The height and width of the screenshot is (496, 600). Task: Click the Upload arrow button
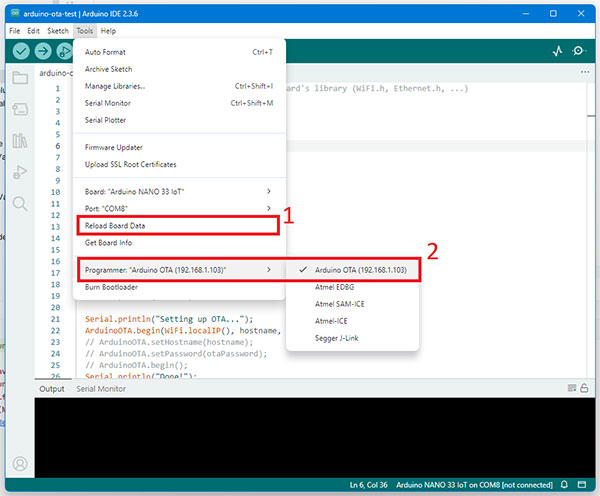click(x=43, y=51)
